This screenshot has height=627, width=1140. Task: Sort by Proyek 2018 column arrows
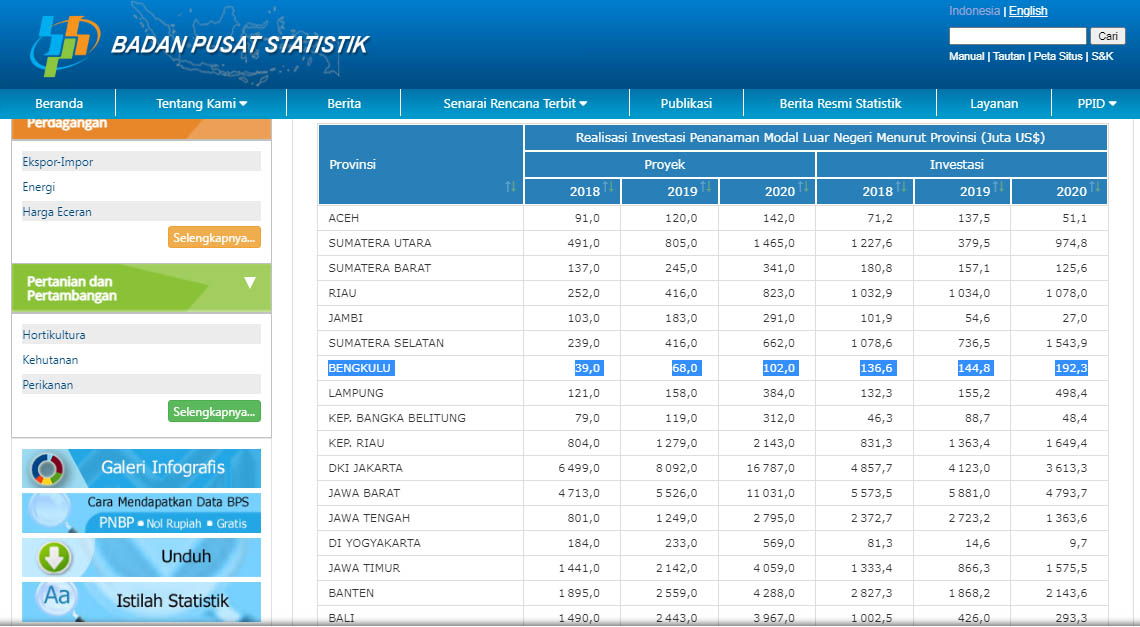(608, 187)
